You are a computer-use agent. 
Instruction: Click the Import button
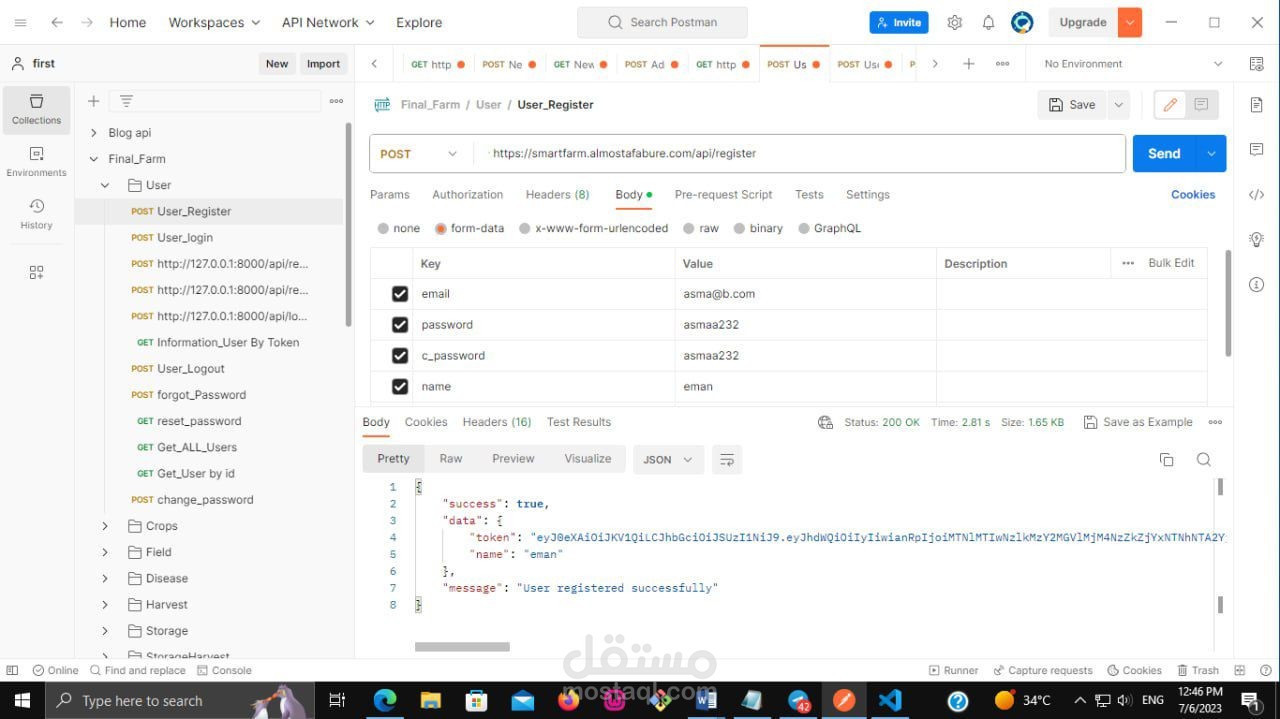[323, 64]
